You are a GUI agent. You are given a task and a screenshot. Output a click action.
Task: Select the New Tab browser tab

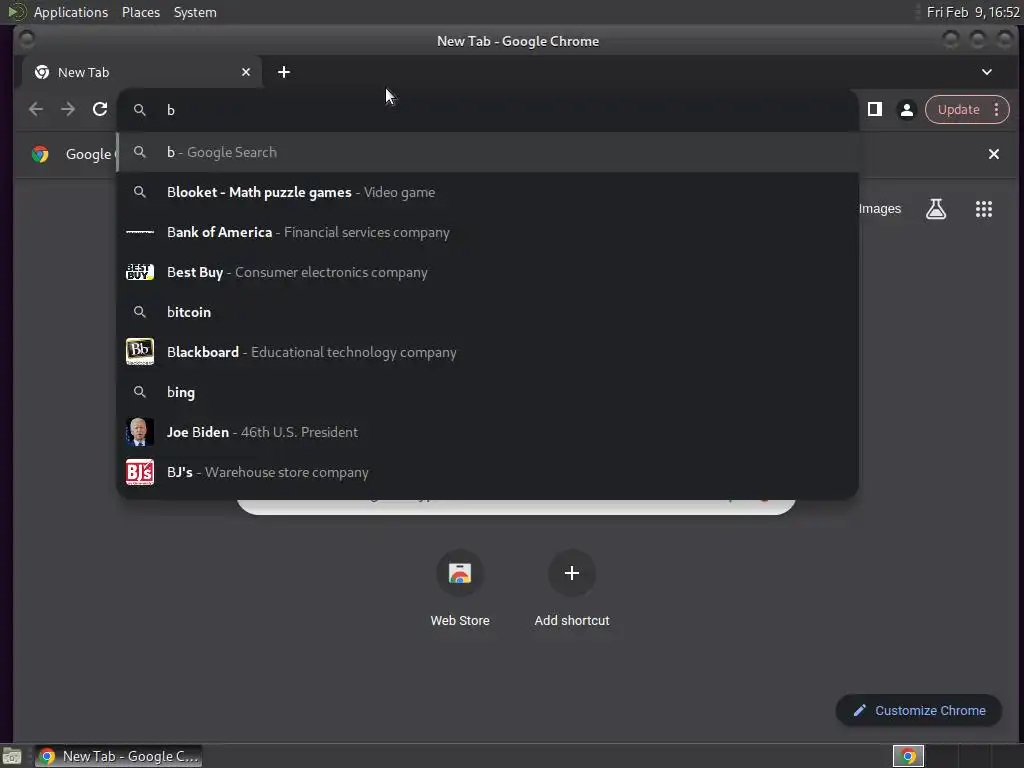[x=142, y=72]
